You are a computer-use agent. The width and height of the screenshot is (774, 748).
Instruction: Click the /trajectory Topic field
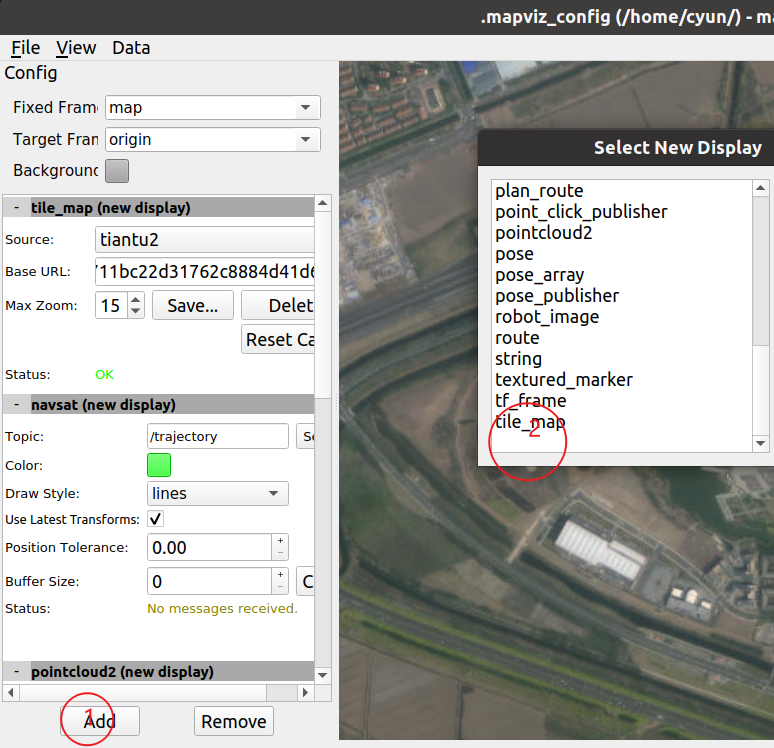(x=218, y=436)
